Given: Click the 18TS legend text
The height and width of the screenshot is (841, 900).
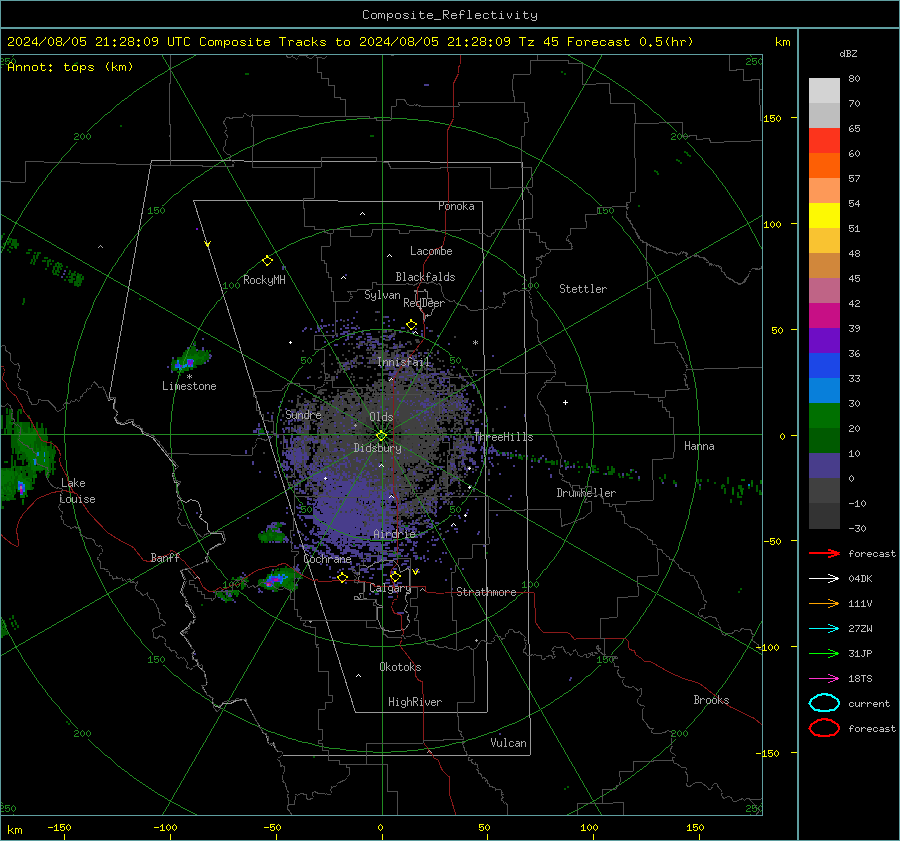Looking at the screenshot, I should click(860, 679).
